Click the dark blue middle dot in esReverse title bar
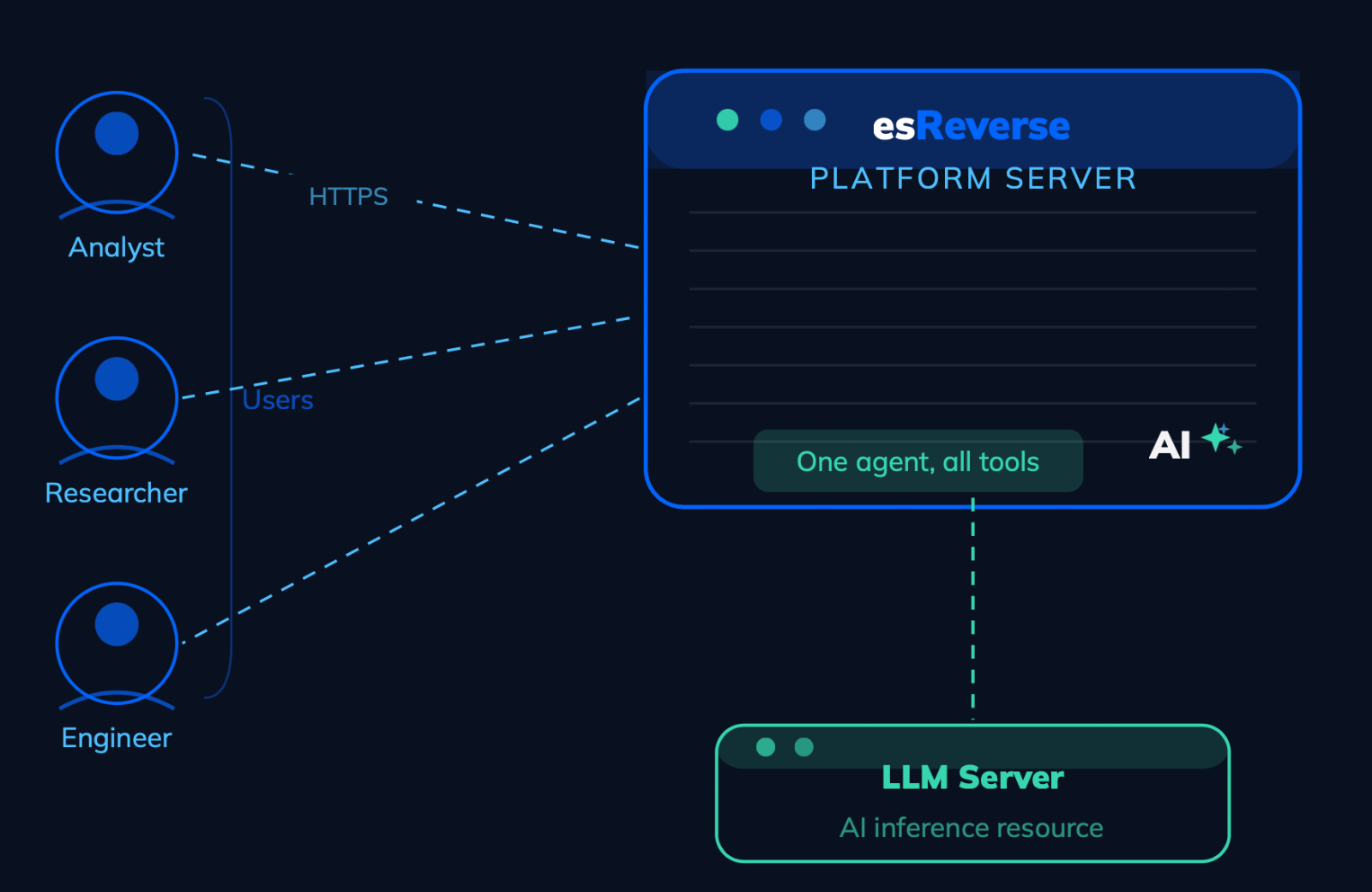1372x892 pixels. point(771,119)
